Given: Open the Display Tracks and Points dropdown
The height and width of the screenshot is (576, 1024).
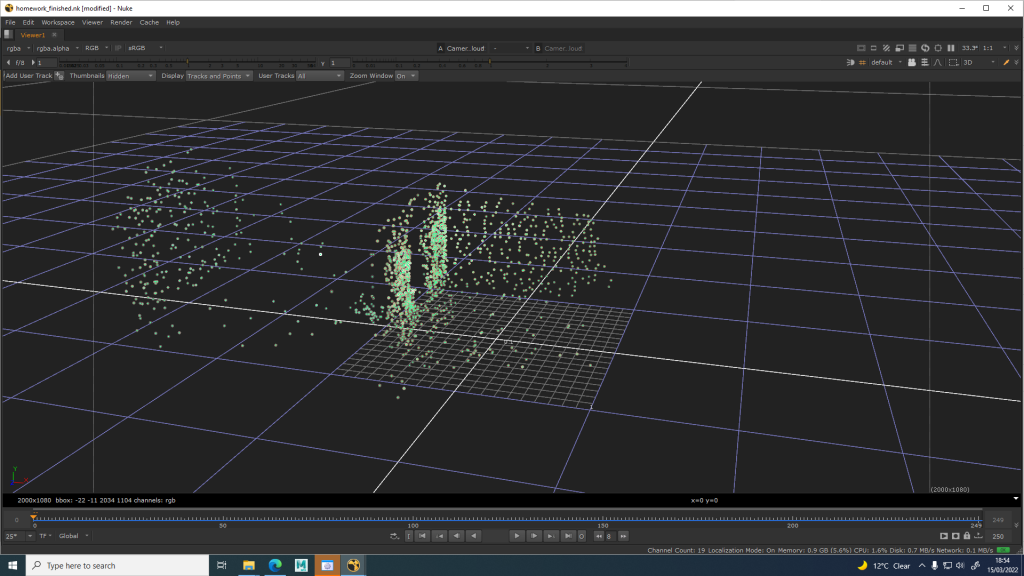Looking at the screenshot, I should coord(218,76).
